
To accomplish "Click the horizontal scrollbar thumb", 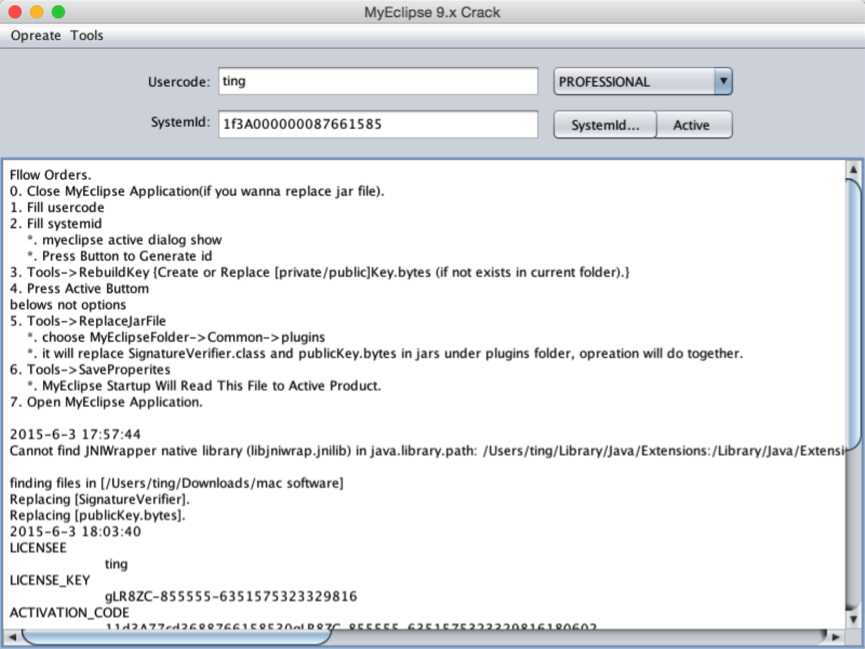I will [x=177, y=637].
